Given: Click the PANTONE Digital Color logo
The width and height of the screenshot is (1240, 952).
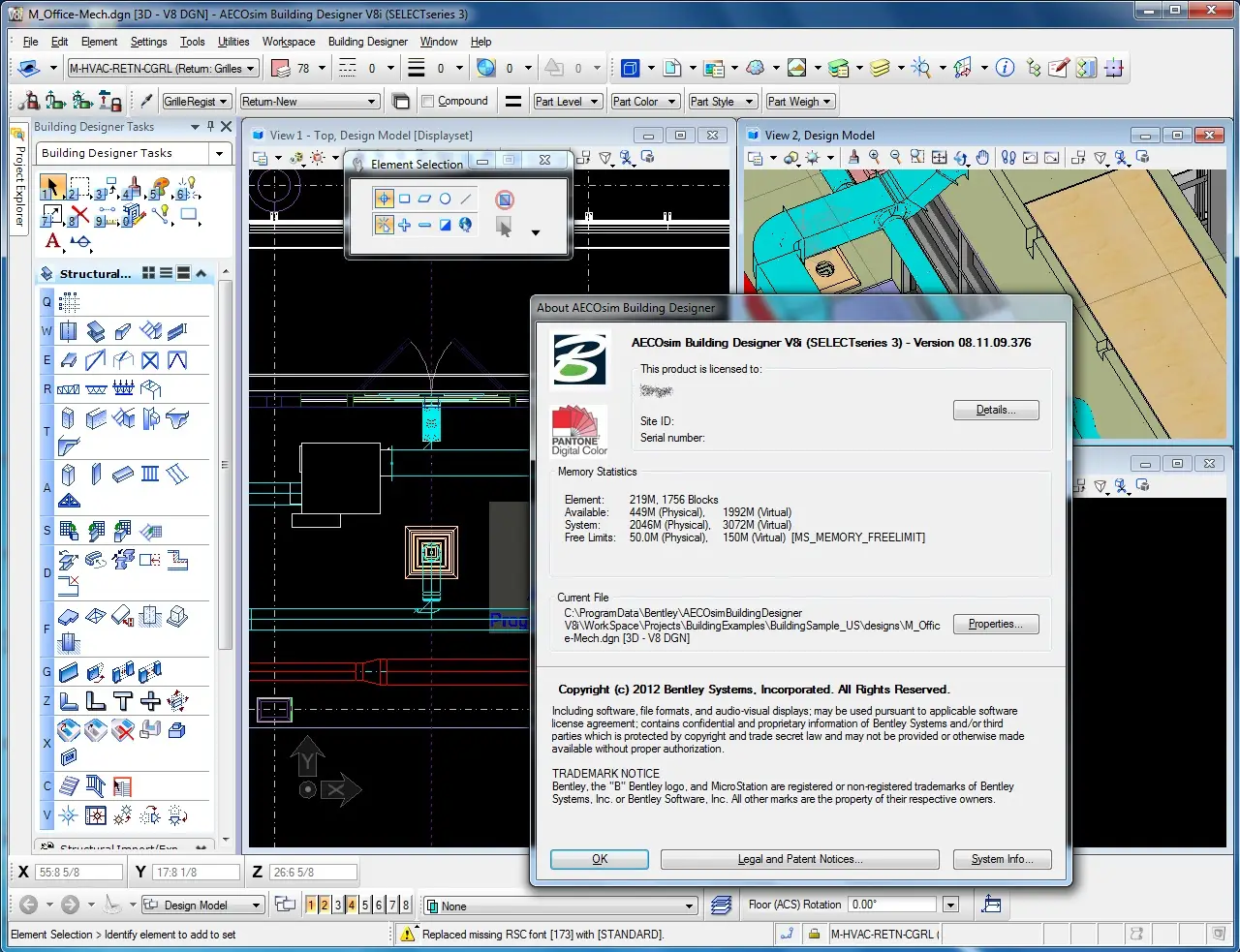Looking at the screenshot, I should pos(579,432).
